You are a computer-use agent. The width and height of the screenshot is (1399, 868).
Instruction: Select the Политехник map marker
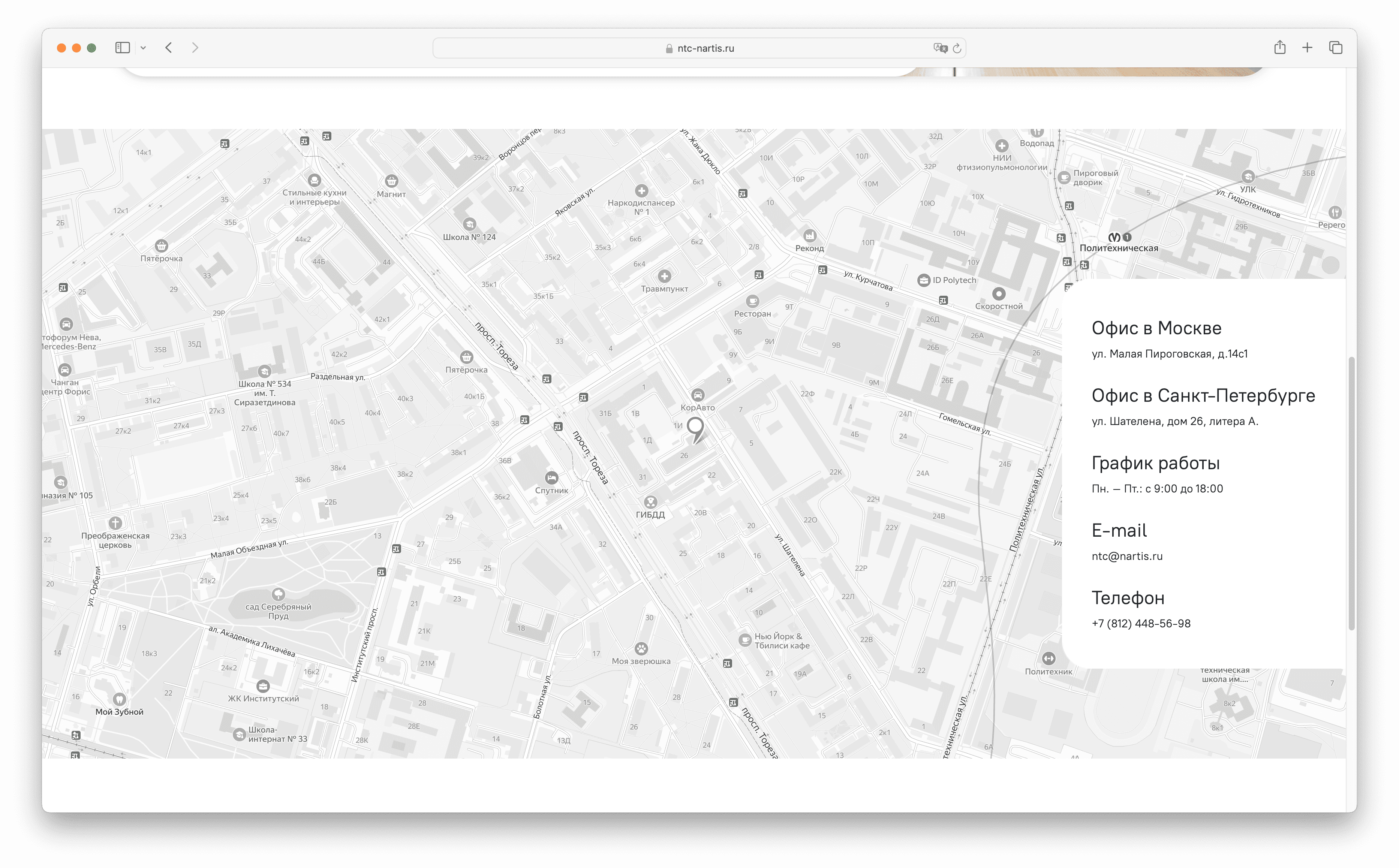coord(1049,658)
